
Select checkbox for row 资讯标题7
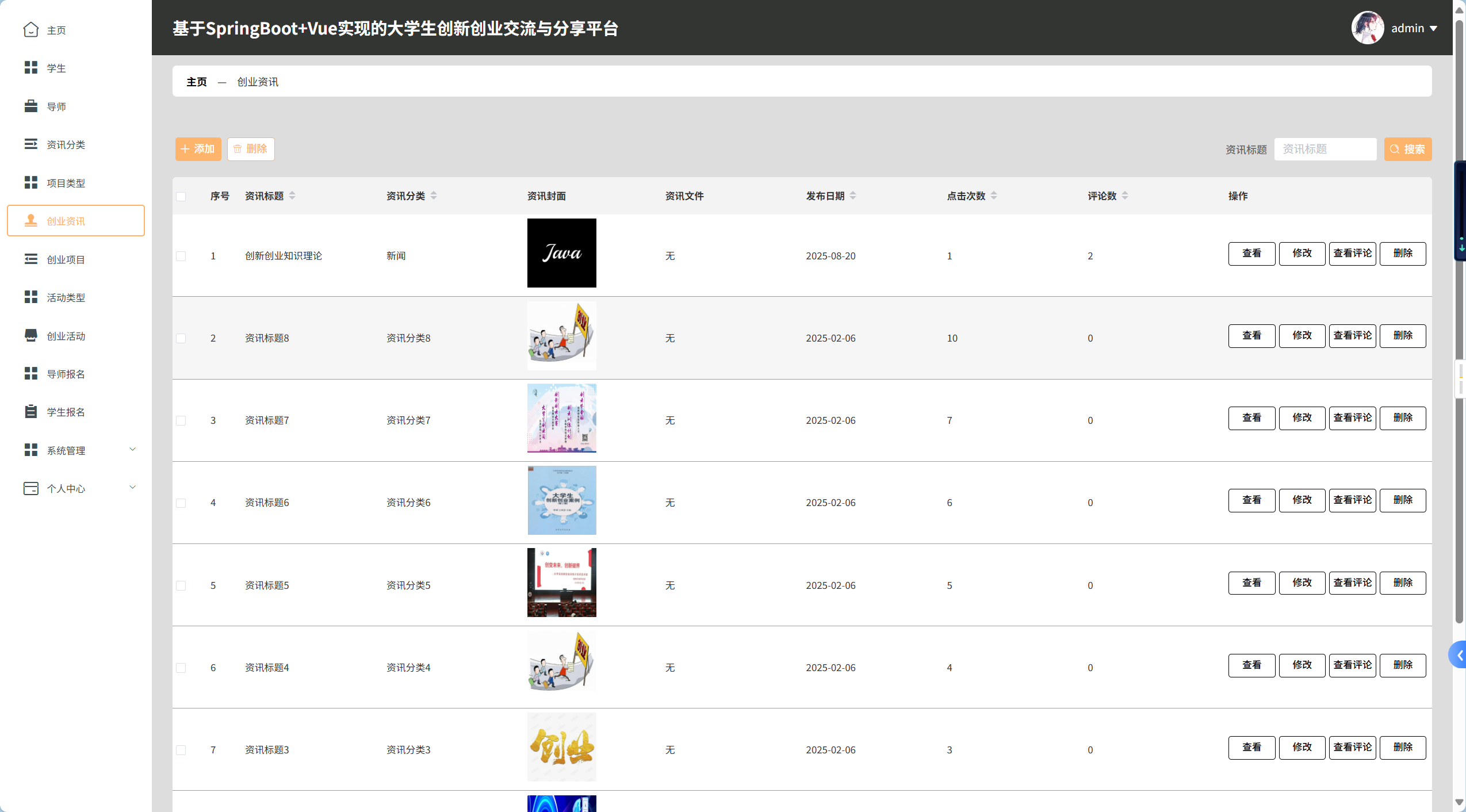[181, 420]
